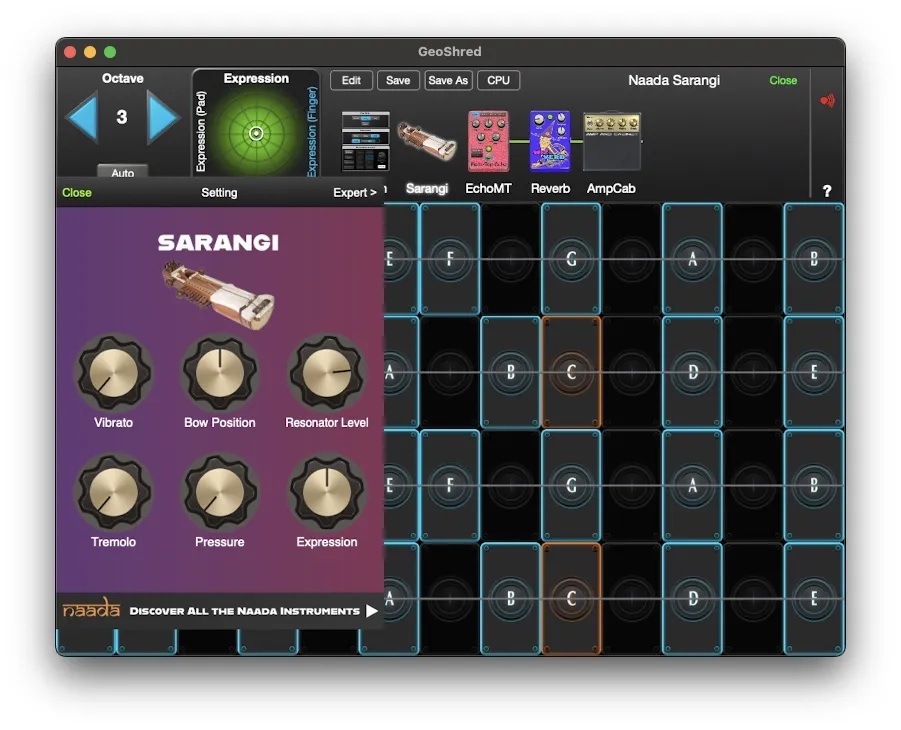Open the Reverb pedal icon
This screenshot has height=730, width=901.
[x=550, y=141]
